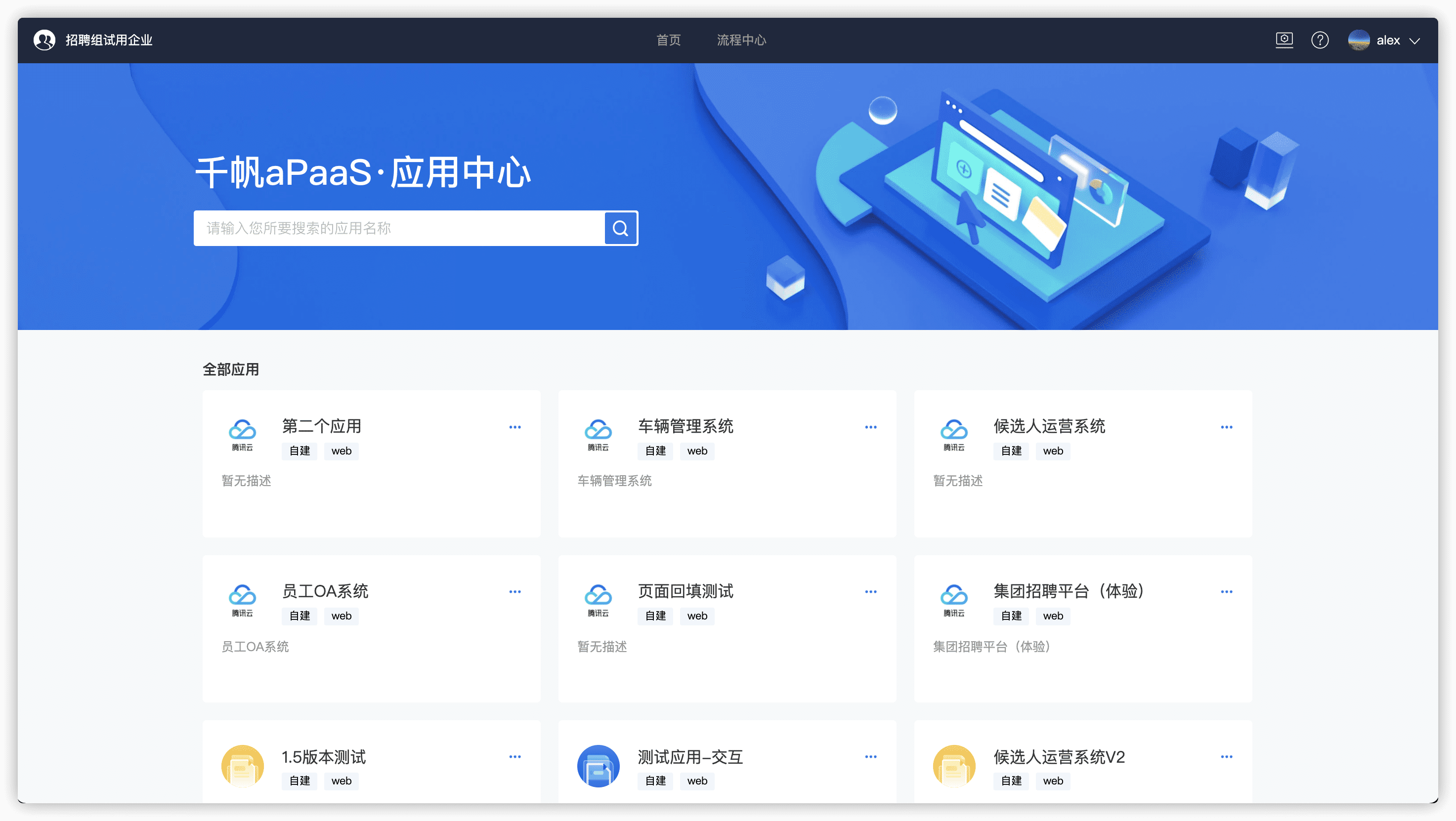Open more options for 第二个应用
This screenshot has height=821, width=1456.
coord(515,427)
